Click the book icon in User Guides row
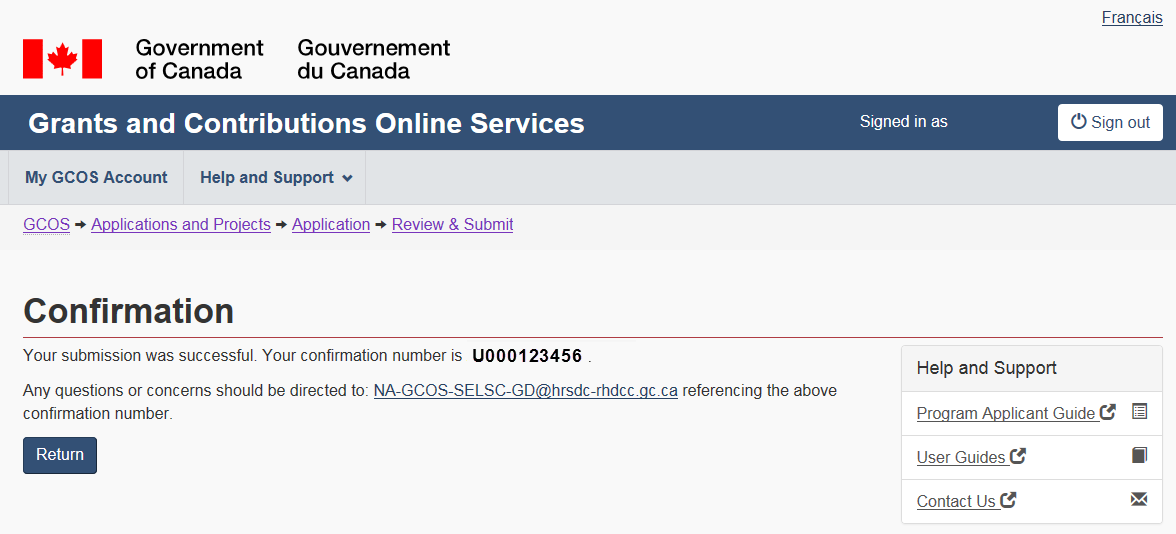Image resolution: width=1176 pixels, height=534 pixels. pyautogui.click(x=1139, y=455)
